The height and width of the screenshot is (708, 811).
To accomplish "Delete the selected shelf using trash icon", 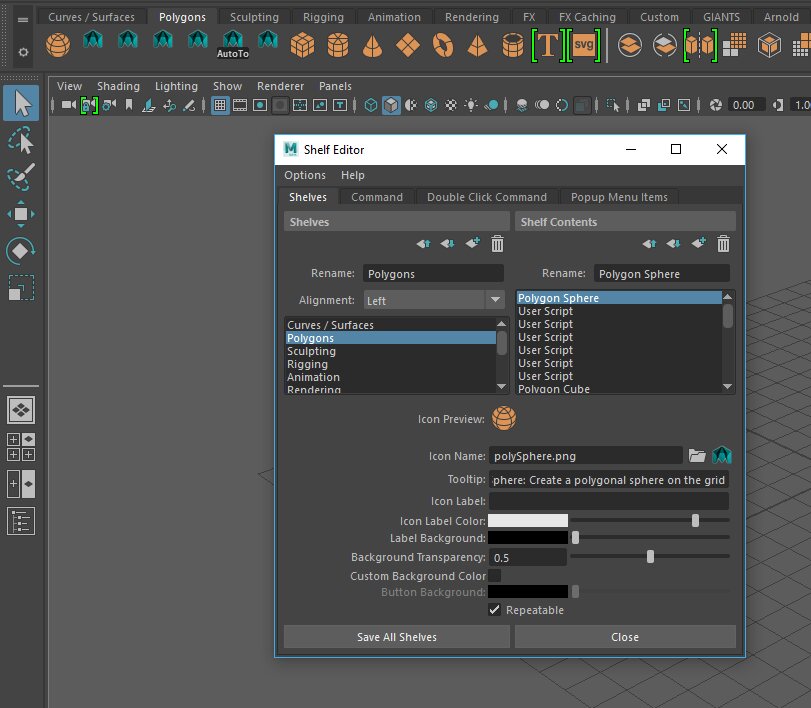I will point(497,244).
